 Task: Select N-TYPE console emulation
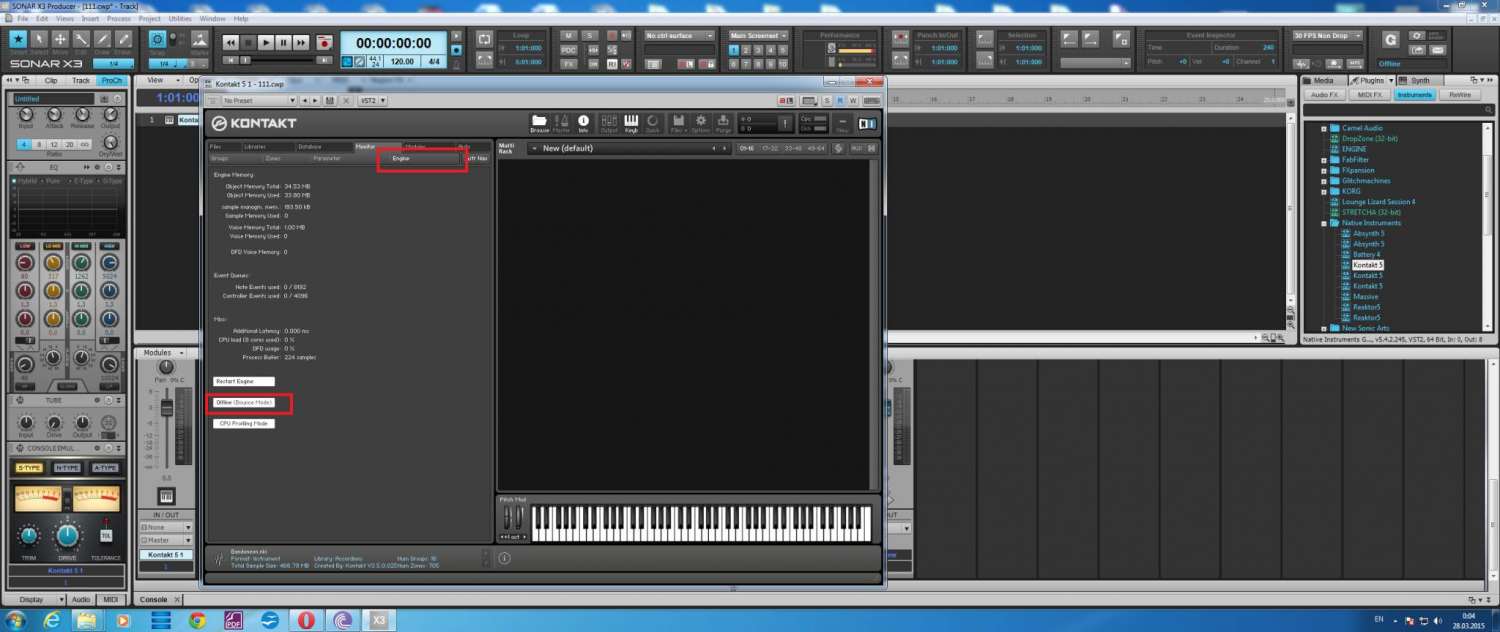tap(67, 468)
